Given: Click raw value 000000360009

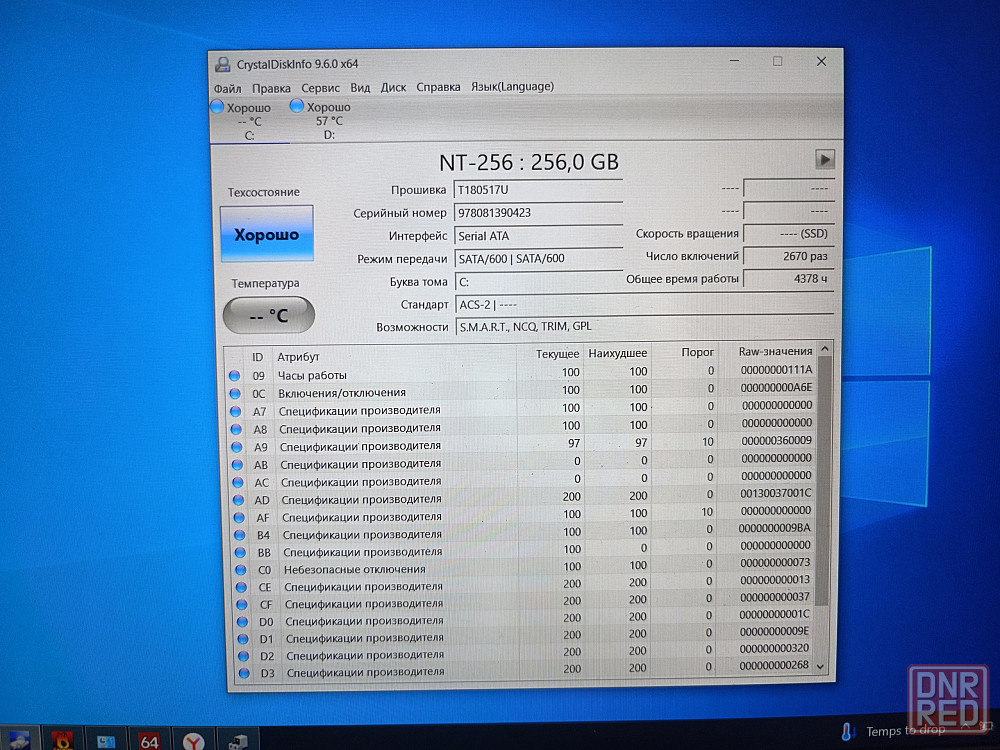Looking at the screenshot, I should (x=776, y=440).
